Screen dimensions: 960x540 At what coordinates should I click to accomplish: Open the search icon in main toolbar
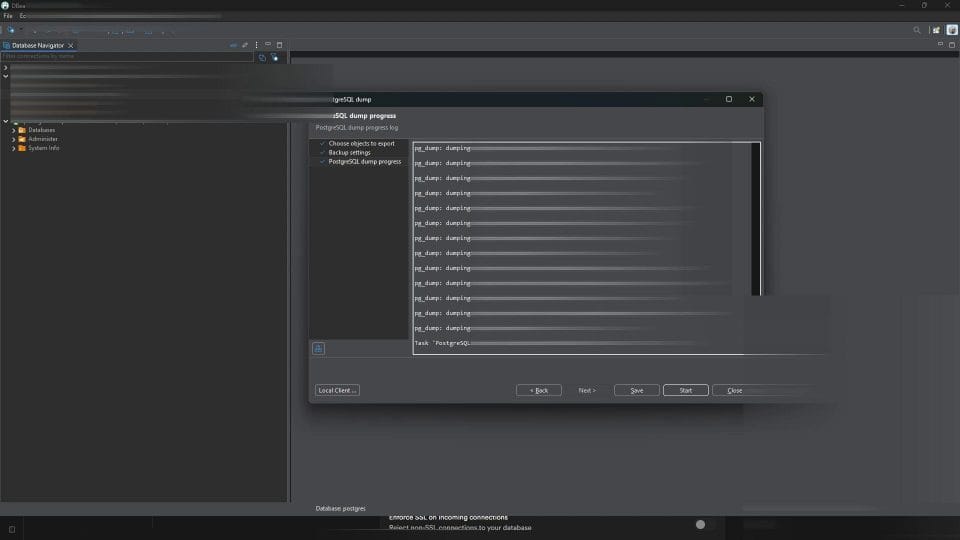click(x=917, y=30)
